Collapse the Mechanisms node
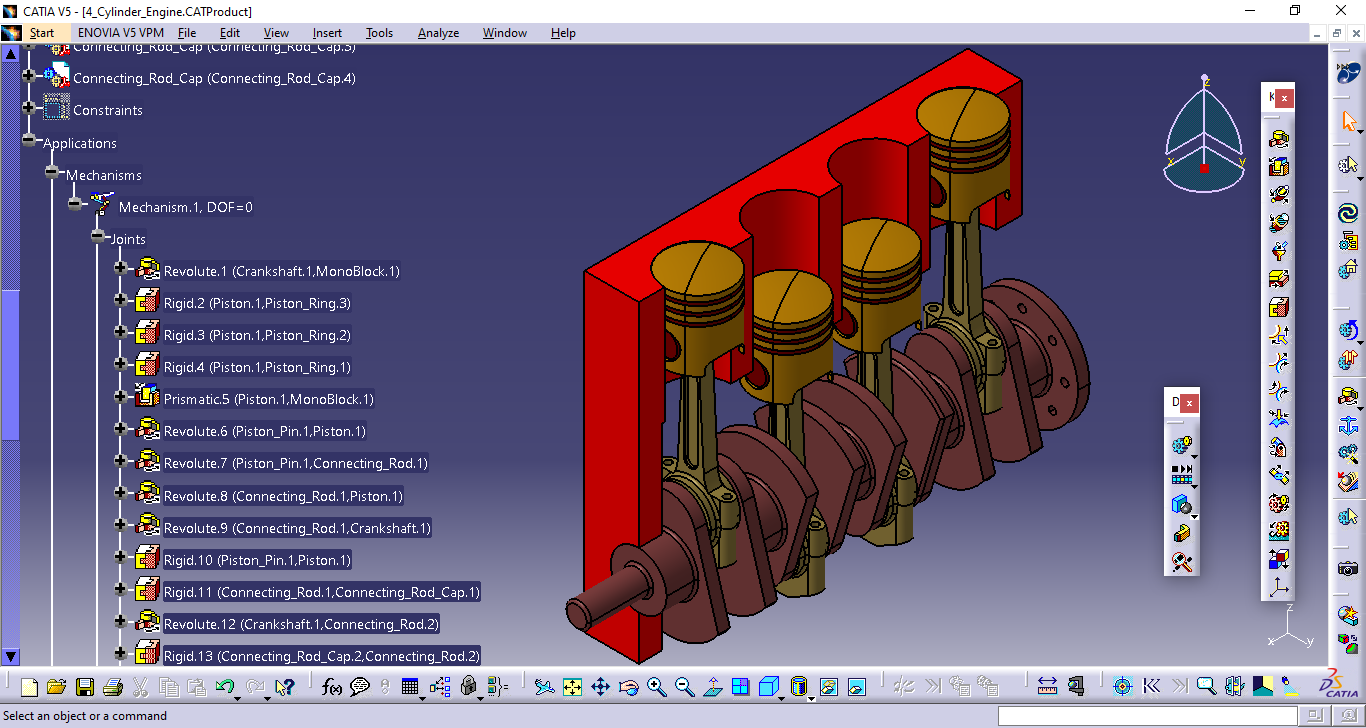 coord(52,173)
